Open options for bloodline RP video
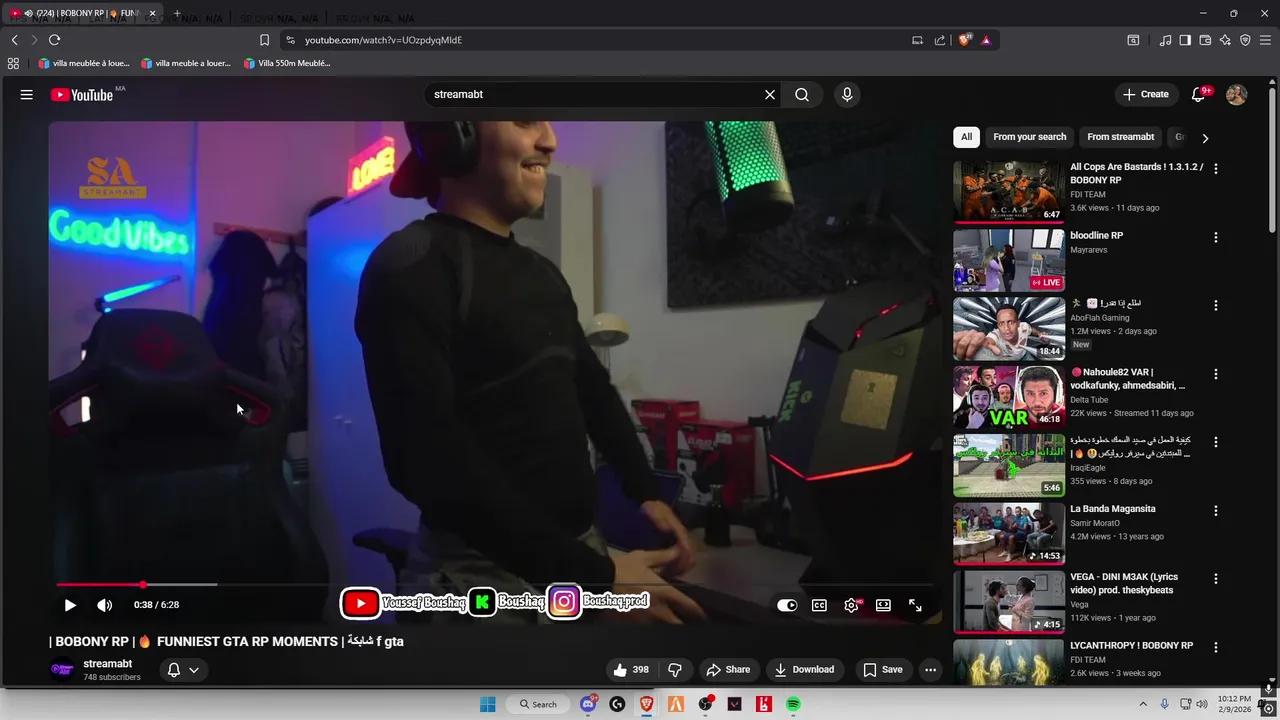This screenshot has width=1280, height=720. [1216, 238]
